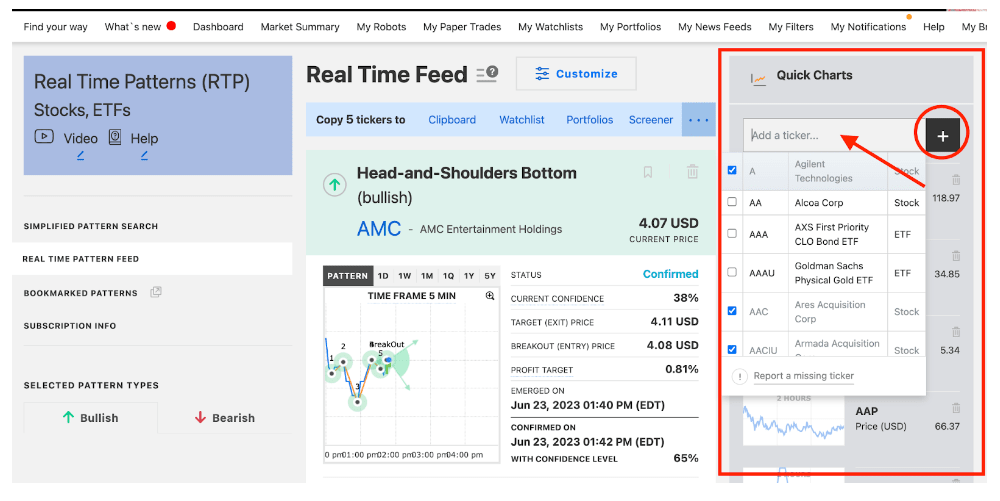1000x501 pixels.
Task: Zoom the pattern chart with magnifier icon
Action: 490,296
